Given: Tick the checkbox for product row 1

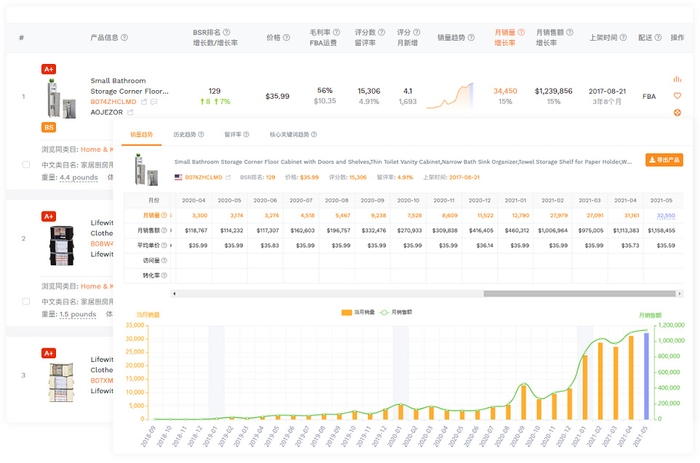Looking at the screenshot, I should pyautogui.click(x=26, y=165).
